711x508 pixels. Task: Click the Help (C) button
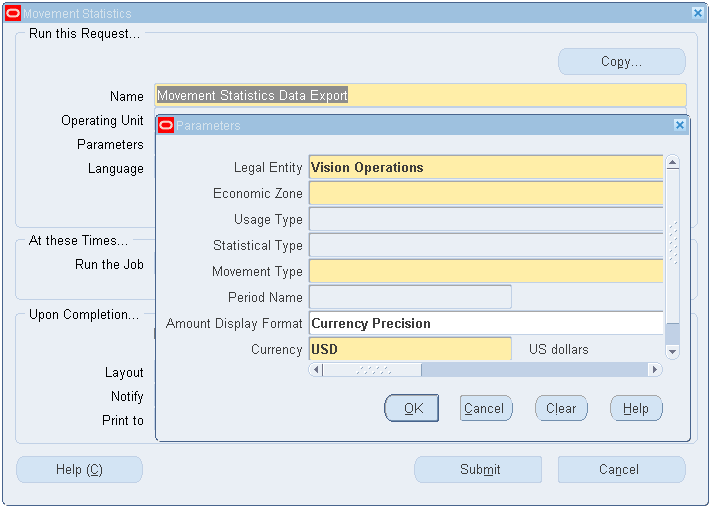(79, 469)
